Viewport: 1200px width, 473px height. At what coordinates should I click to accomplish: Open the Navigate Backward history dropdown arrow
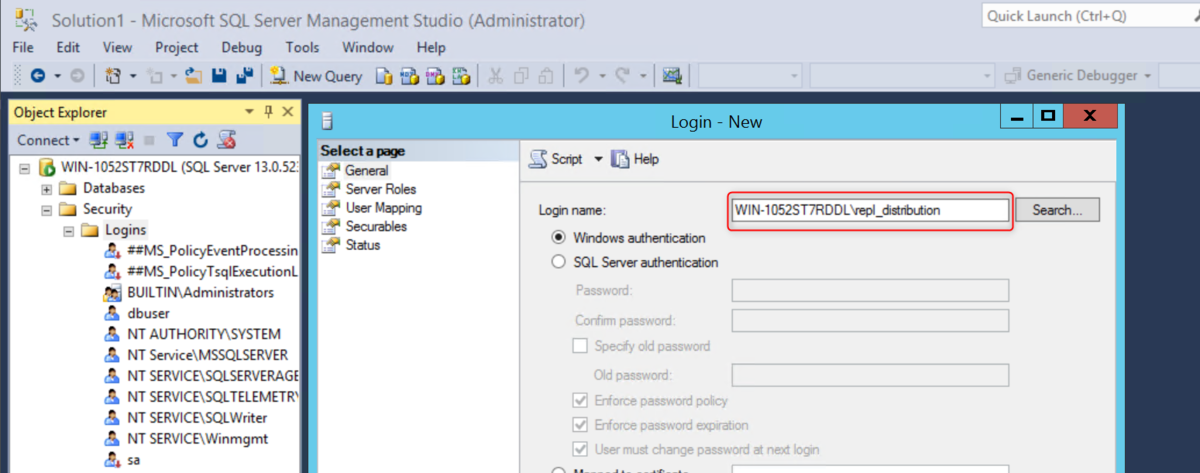pos(57,75)
